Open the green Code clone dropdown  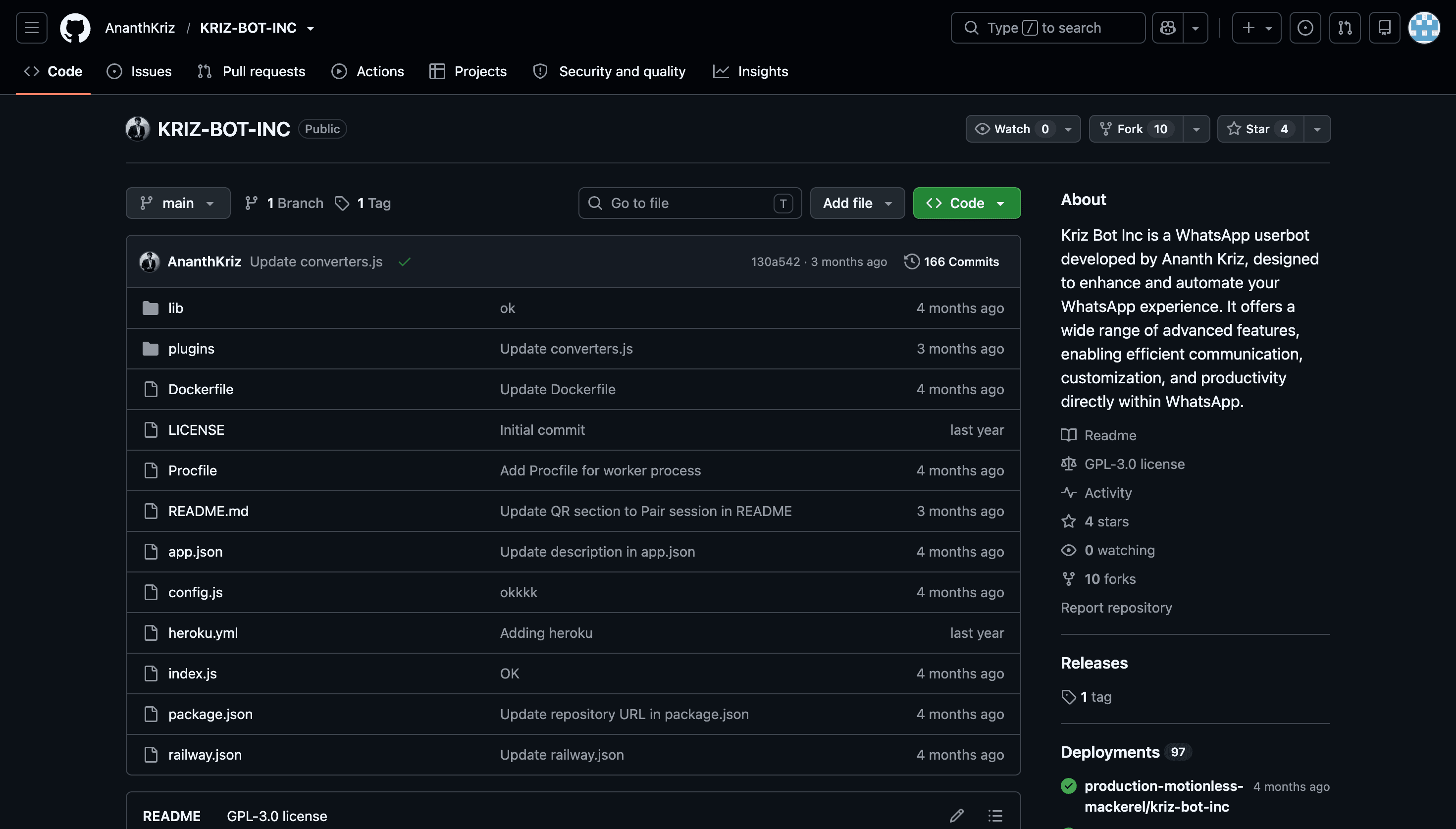point(967,203)
